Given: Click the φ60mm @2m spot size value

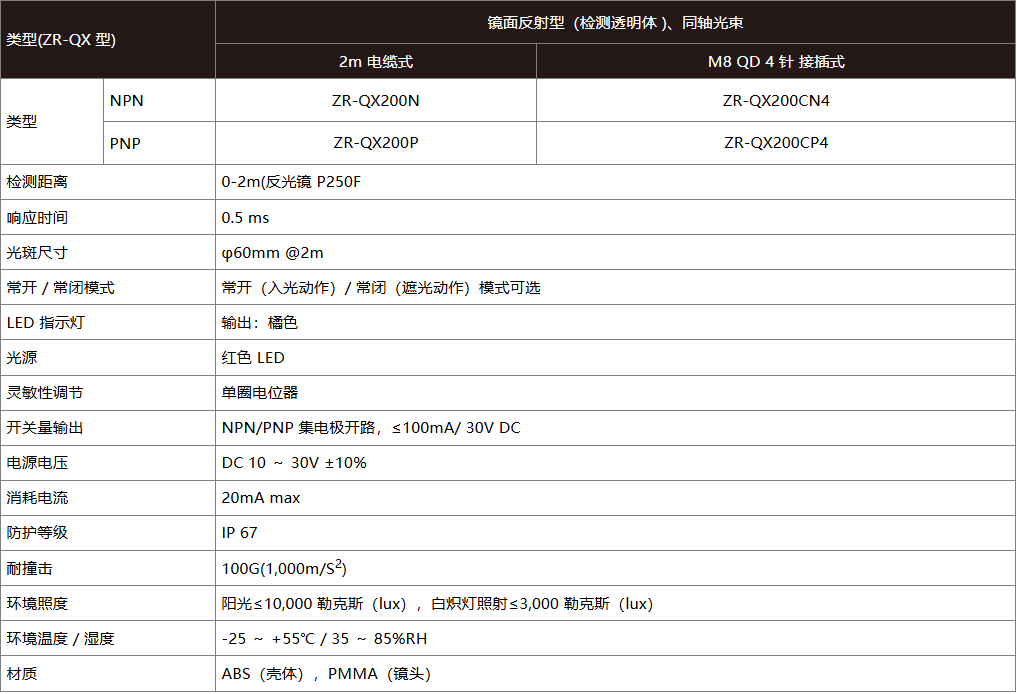Looking at the screenshot, I should (x=272, y=252).
